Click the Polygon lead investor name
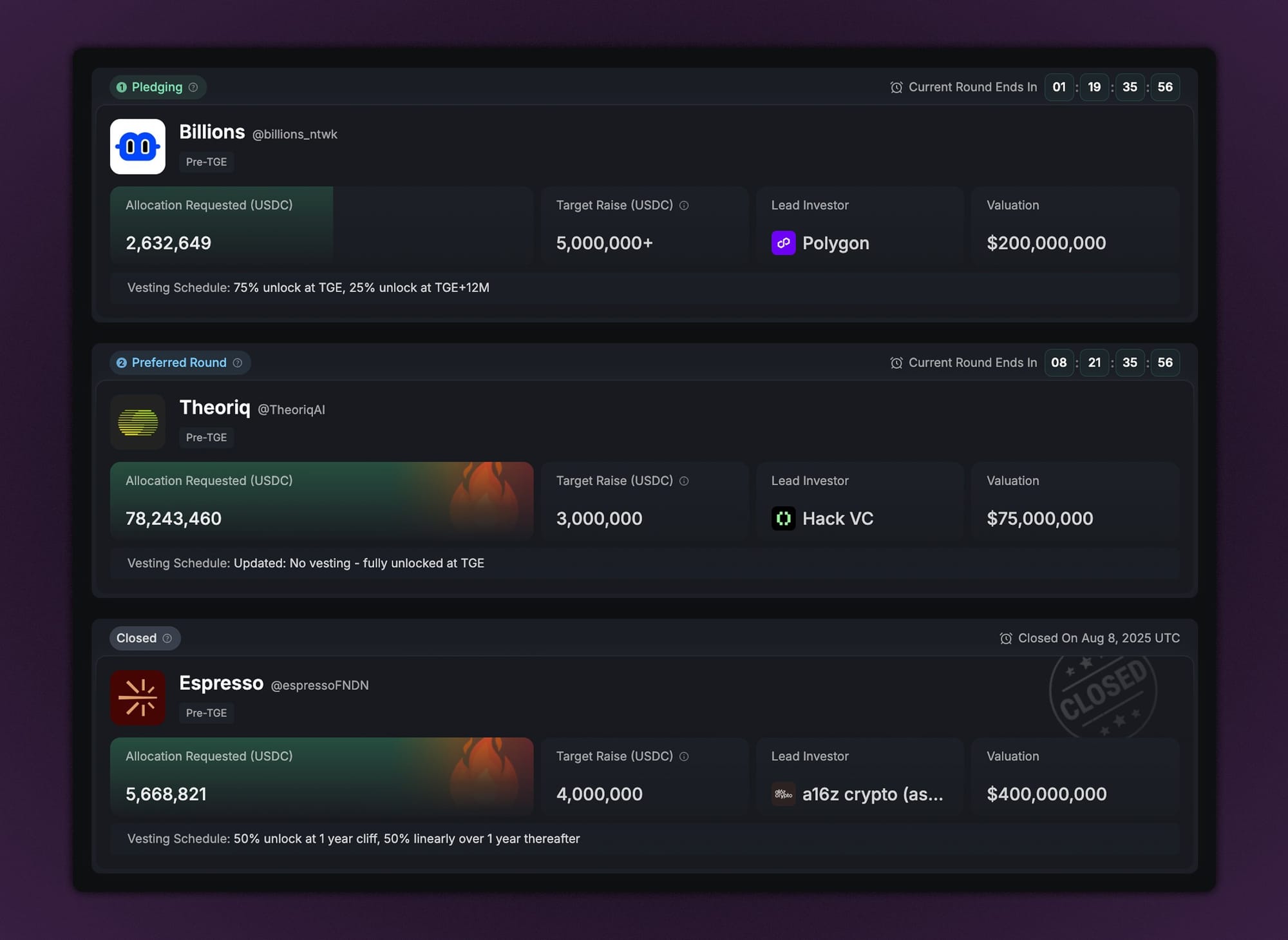The image size is (1288, 940). (836, 243)
